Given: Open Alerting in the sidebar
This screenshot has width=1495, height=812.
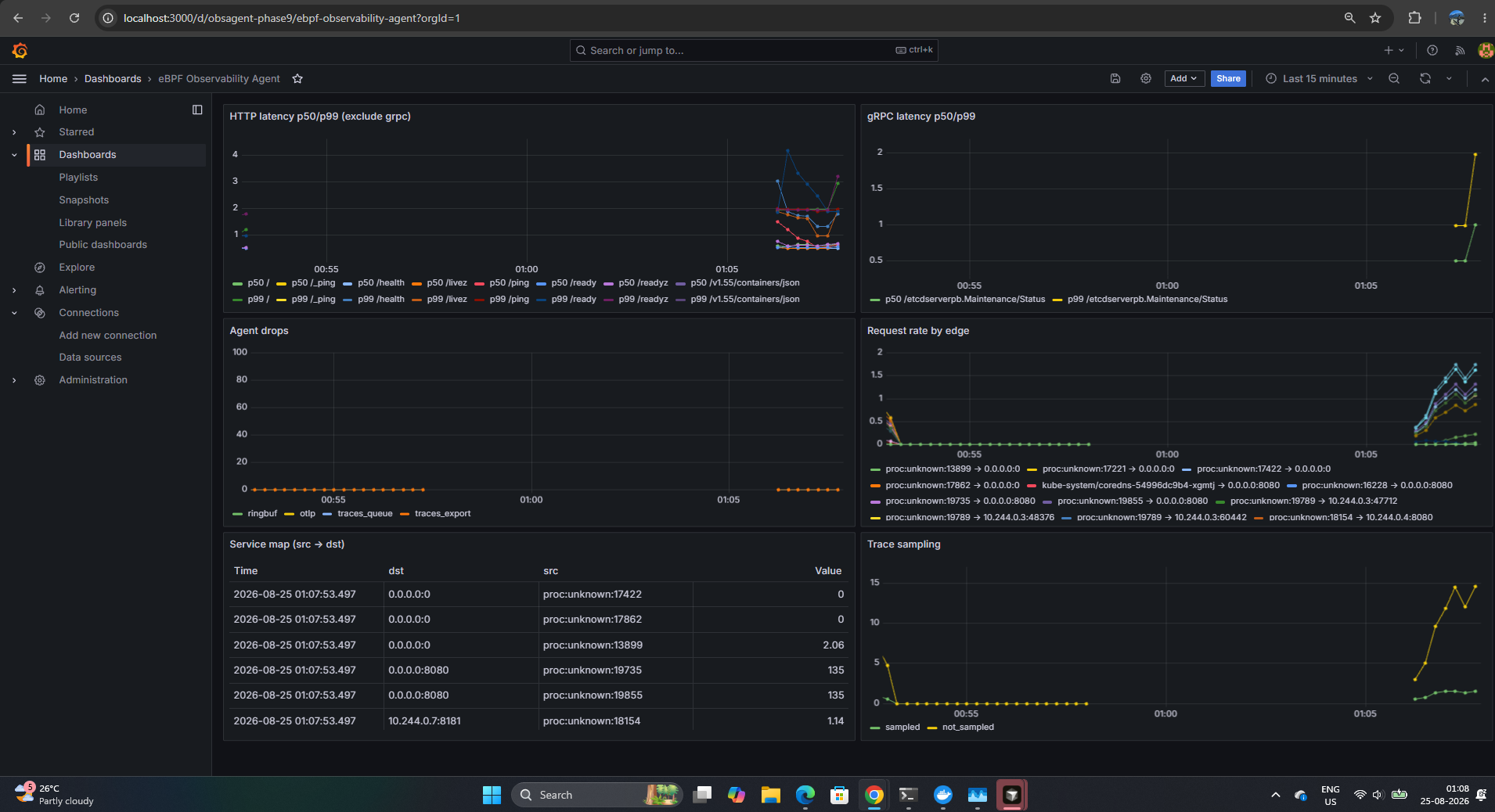Looking at the screenshot, I should click(77, 290).
